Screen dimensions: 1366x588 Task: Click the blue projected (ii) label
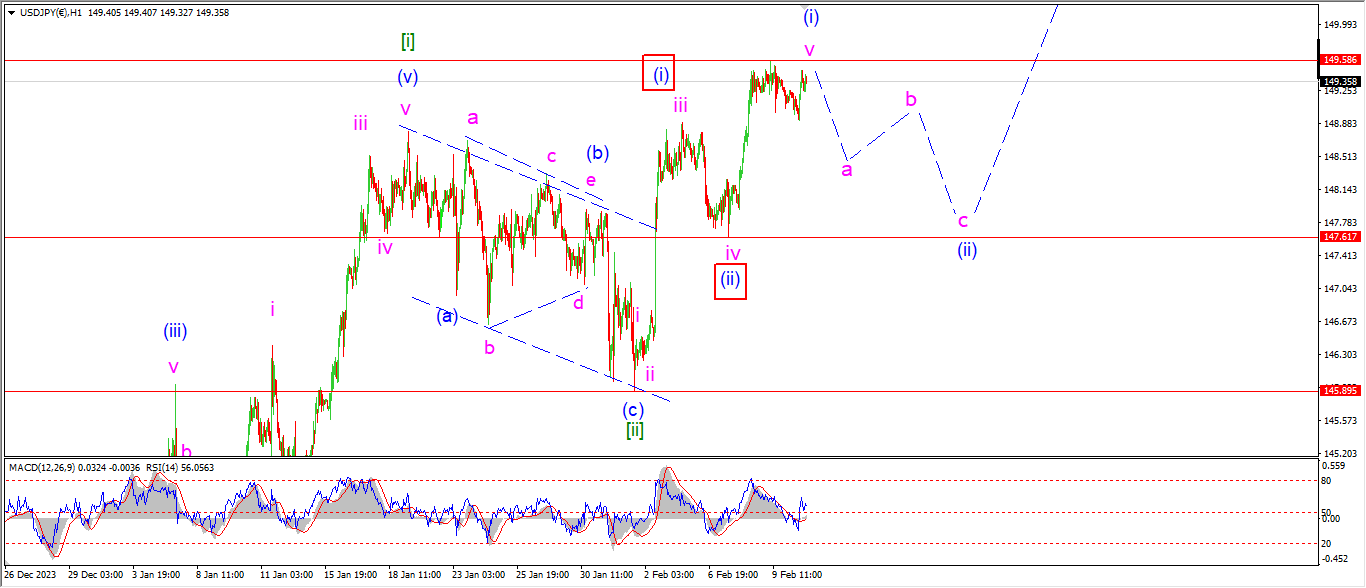pos(965,250)
